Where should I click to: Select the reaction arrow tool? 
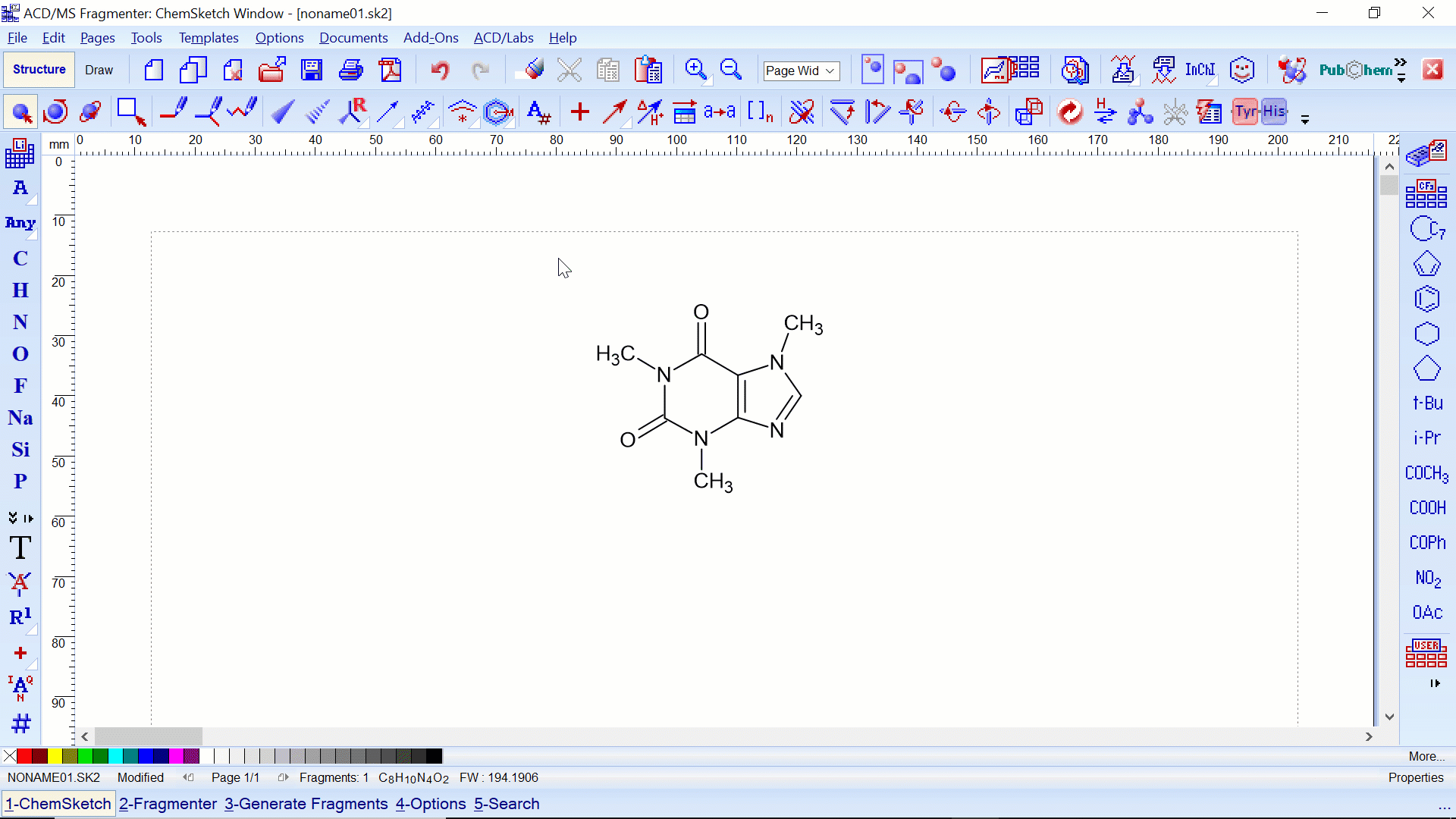point(614,112)
